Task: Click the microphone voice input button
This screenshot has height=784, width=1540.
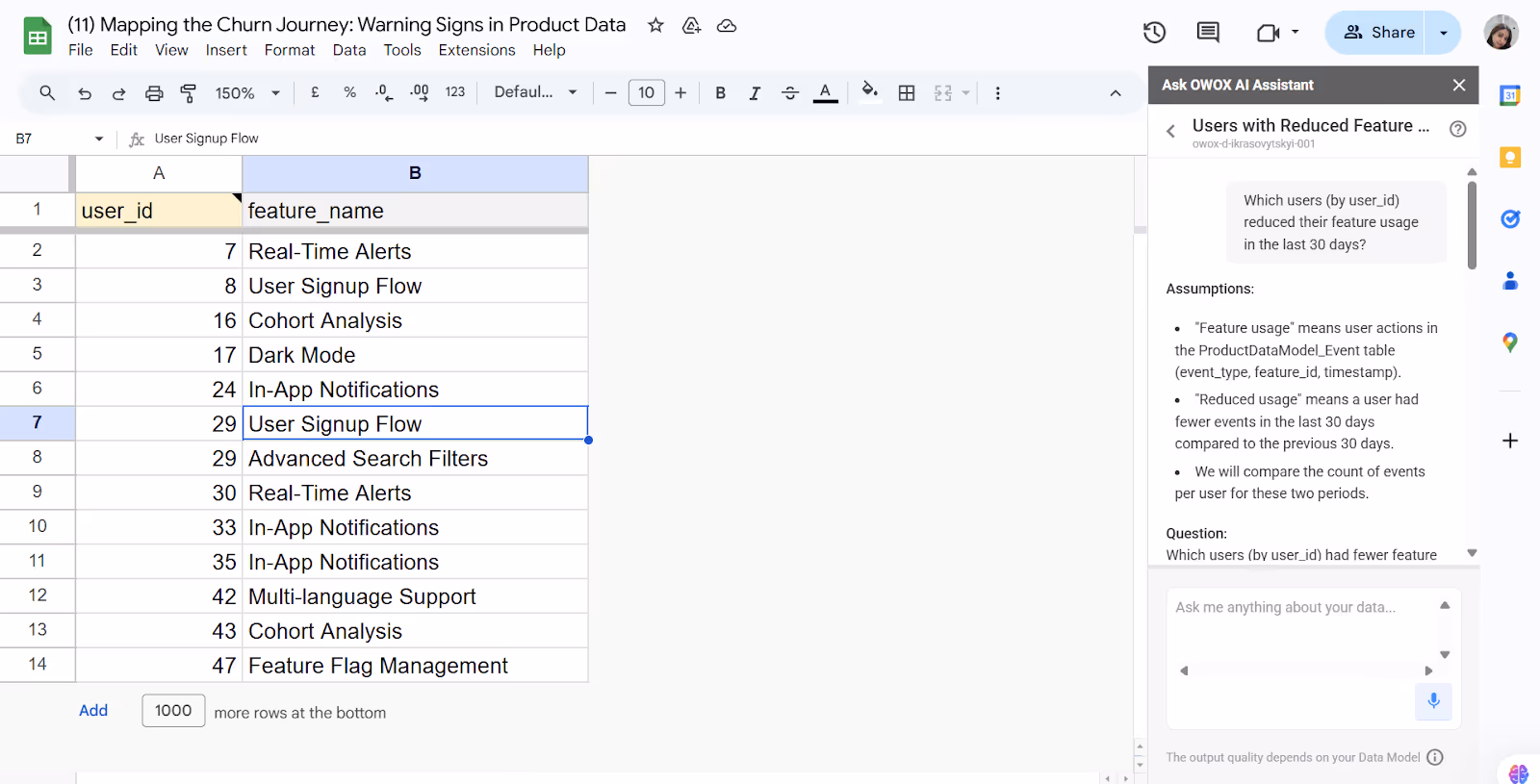Action: click(x=1433, y=700)
